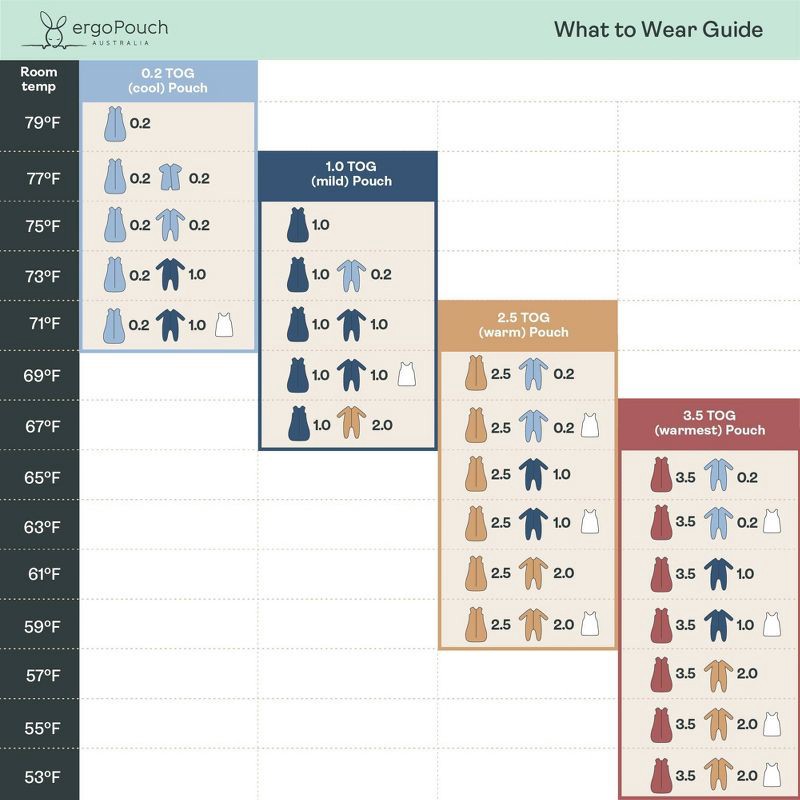The width and height of the screenshot is (800, 800).
Task: Click the navy sleepsuit in the 73°F row, 0.2 TOG column
Action: tap(170, 274)
